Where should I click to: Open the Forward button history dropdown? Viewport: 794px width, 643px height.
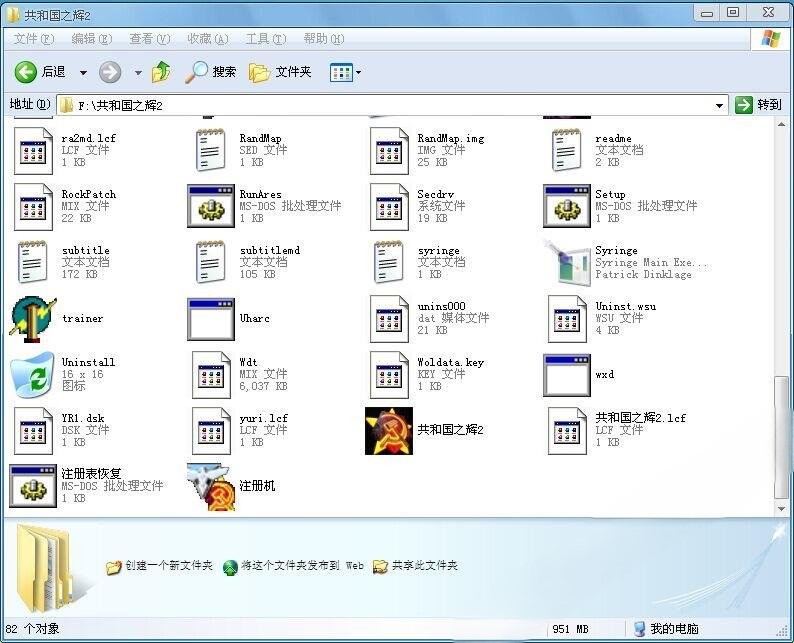point(138,73)
